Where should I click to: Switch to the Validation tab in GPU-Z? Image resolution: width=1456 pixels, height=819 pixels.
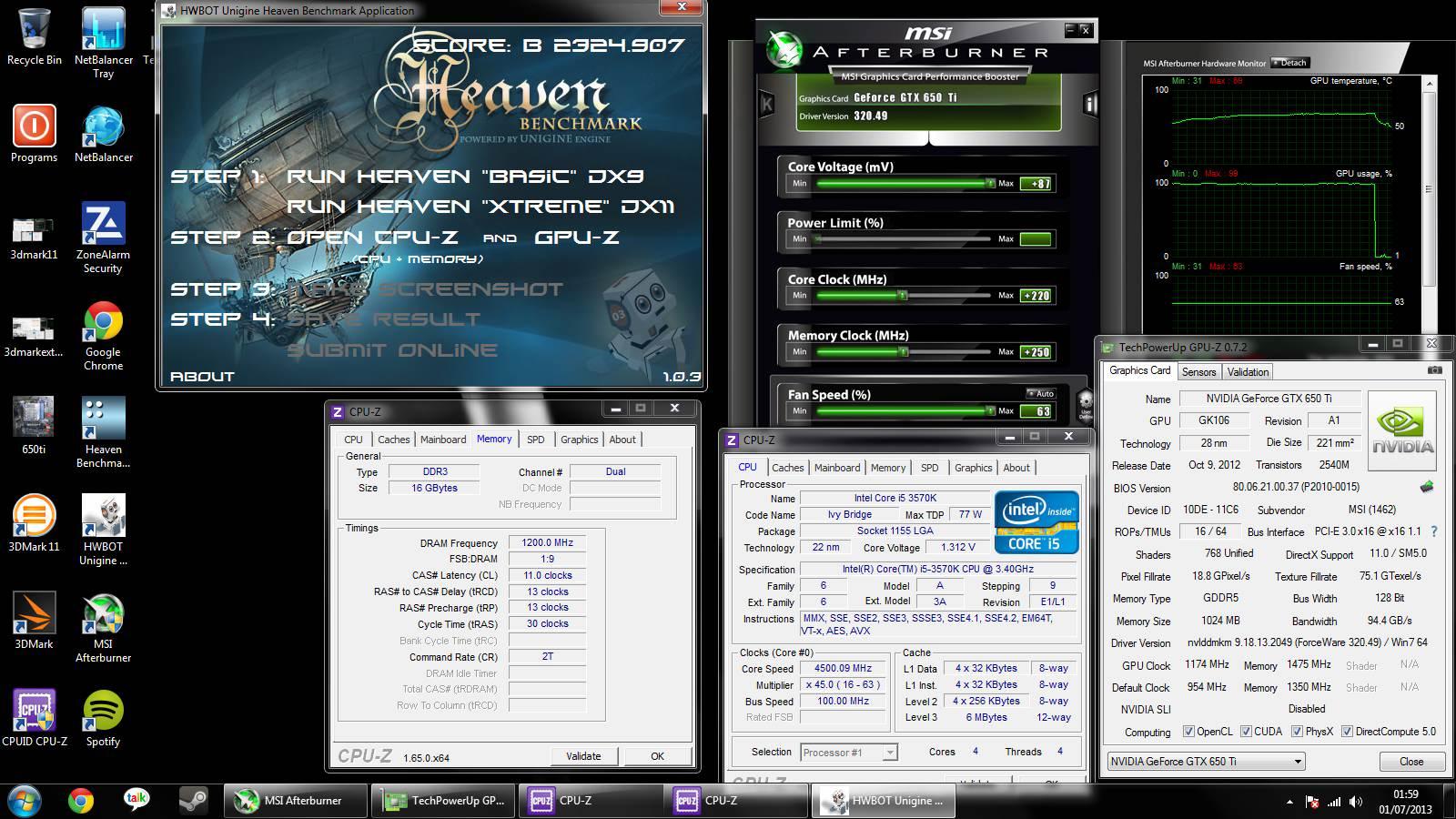point(1248,372)
